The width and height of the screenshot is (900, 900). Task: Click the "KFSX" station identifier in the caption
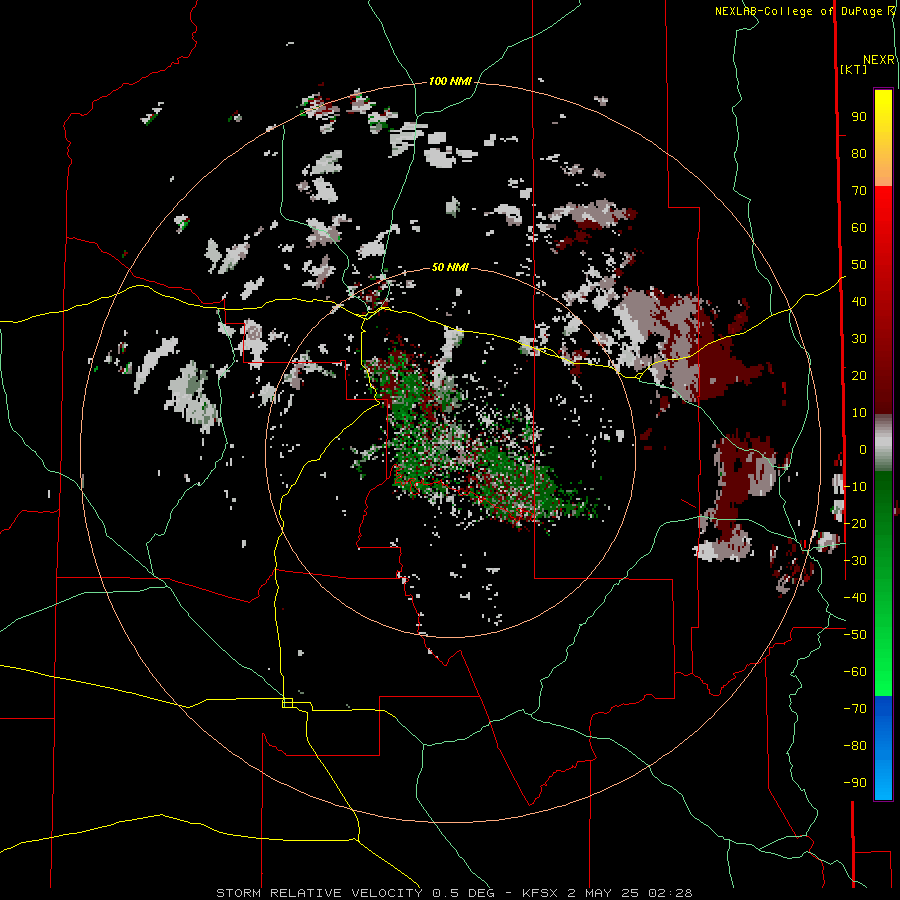540,893
